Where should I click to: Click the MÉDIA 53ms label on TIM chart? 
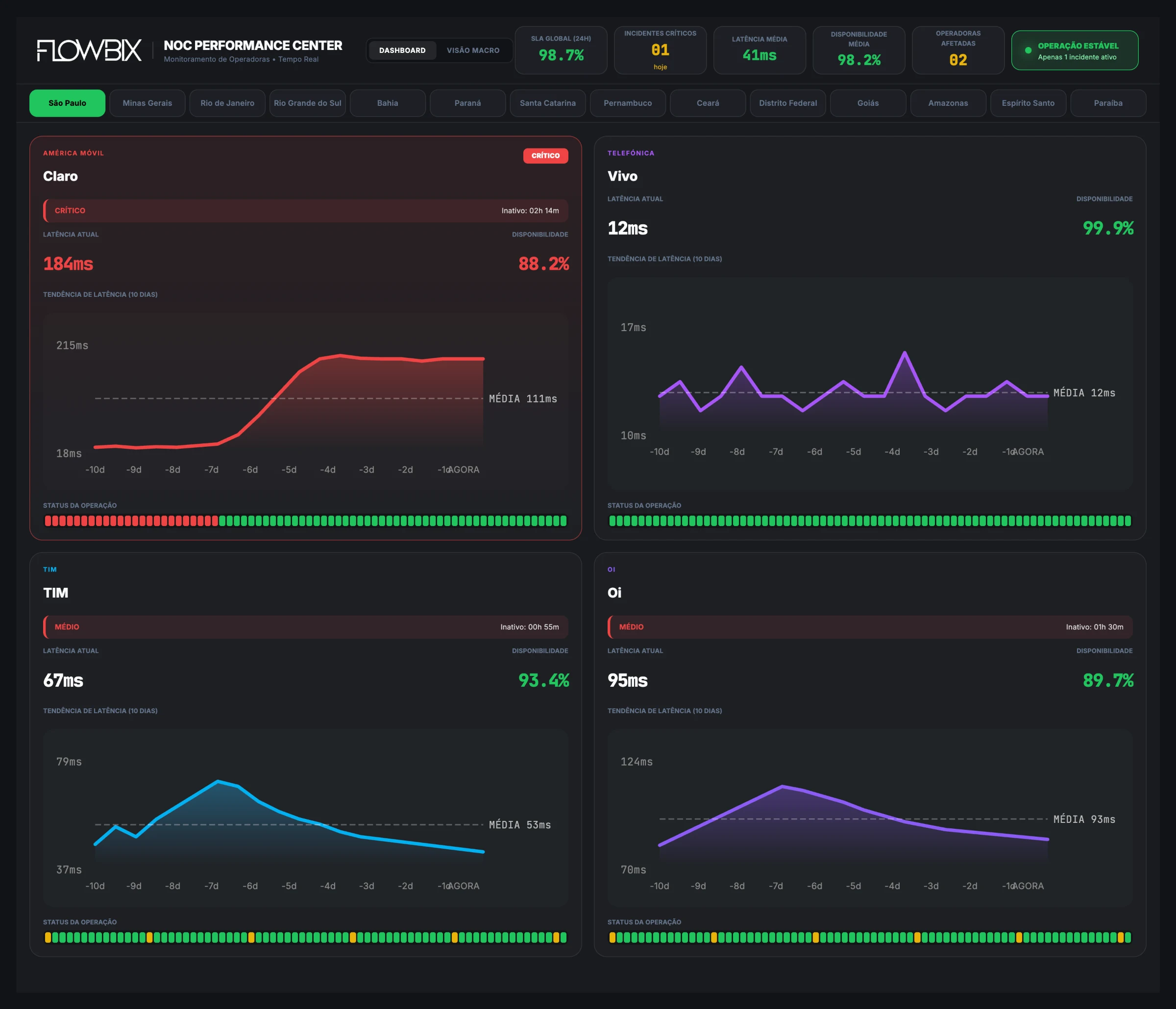click(520, 824)
